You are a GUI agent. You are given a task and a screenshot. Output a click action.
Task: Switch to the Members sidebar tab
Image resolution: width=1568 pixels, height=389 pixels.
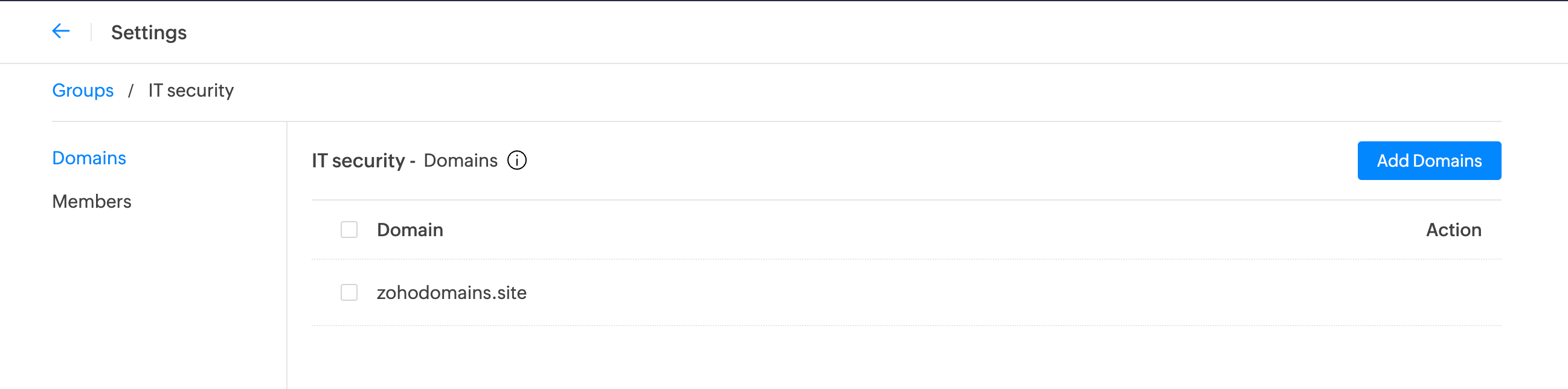click(x=92, y=202)
